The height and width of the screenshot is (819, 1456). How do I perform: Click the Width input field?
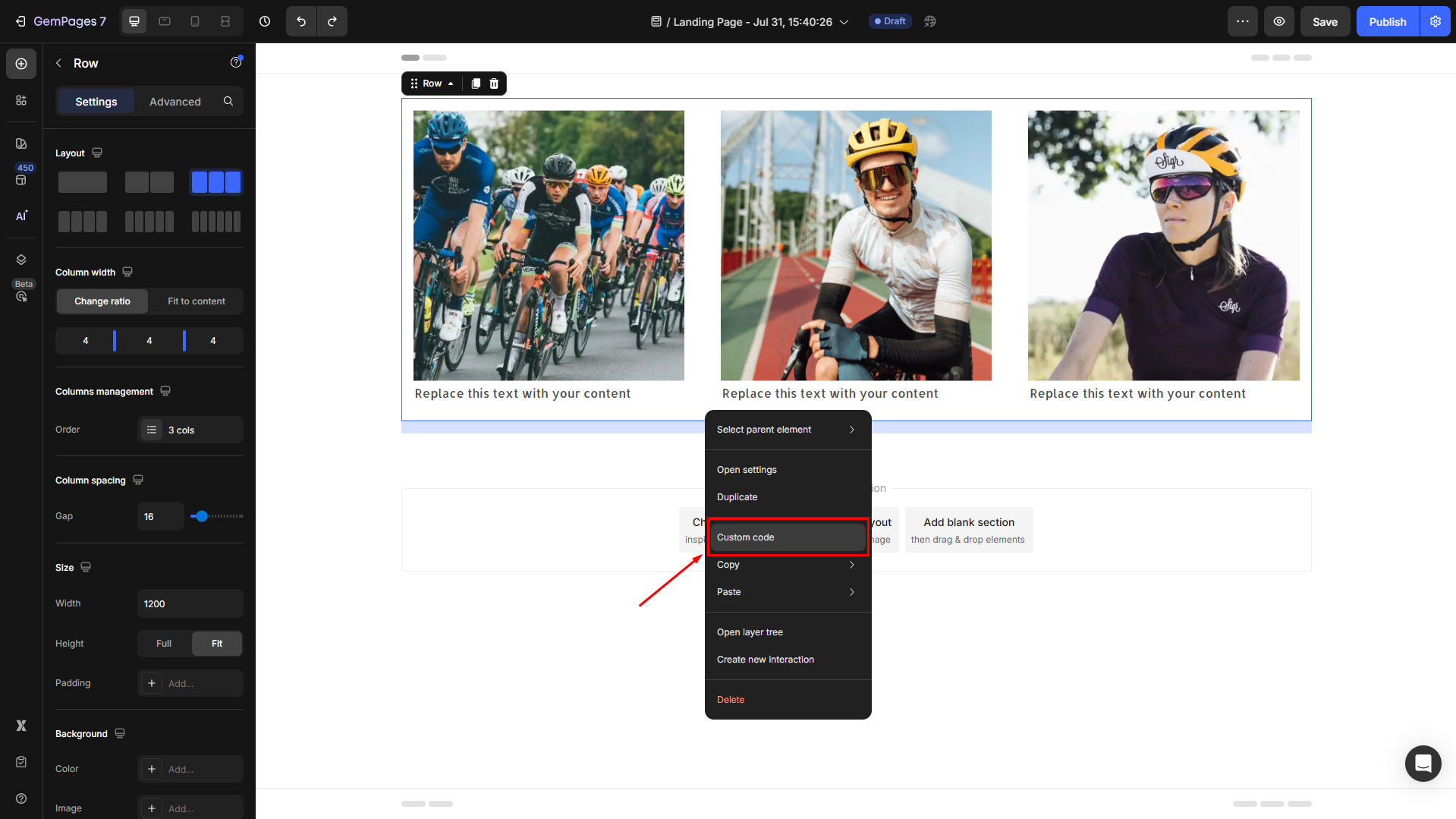190,604
